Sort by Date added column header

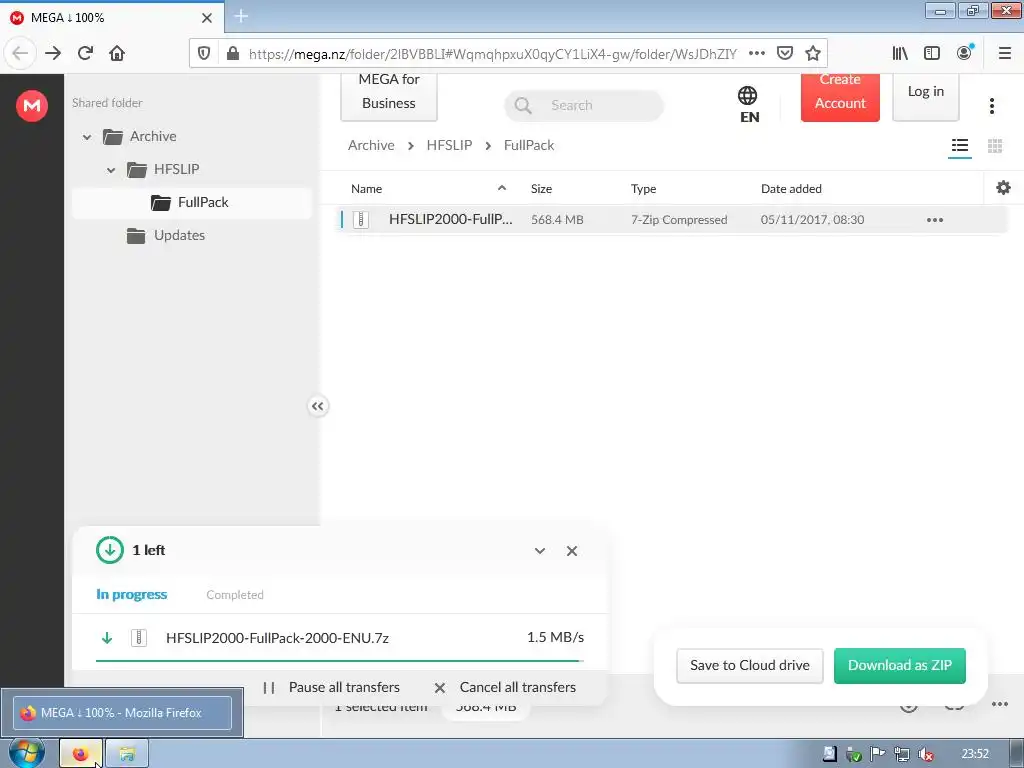[x=791, y=189]
